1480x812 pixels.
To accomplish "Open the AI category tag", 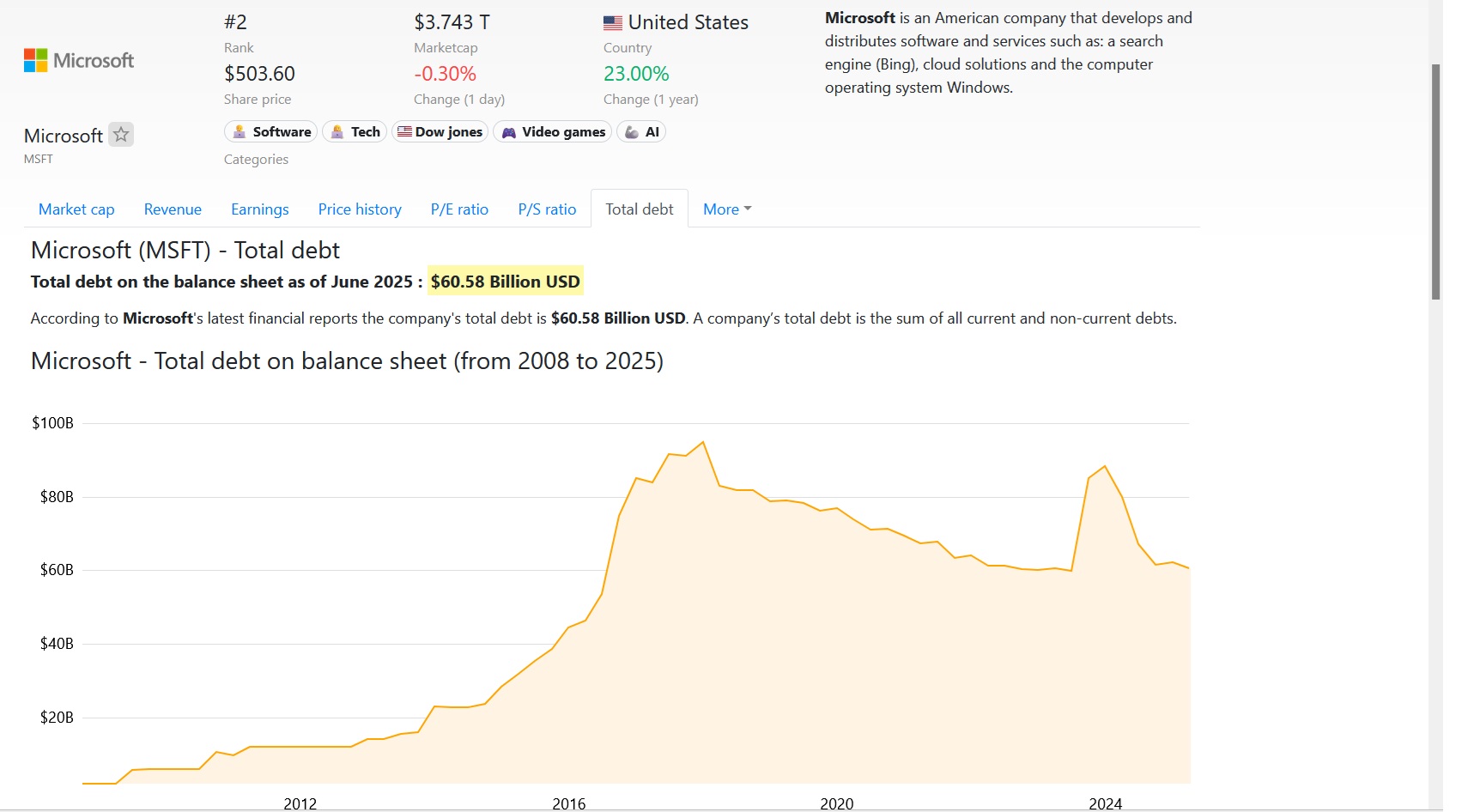I will point(641,131).
